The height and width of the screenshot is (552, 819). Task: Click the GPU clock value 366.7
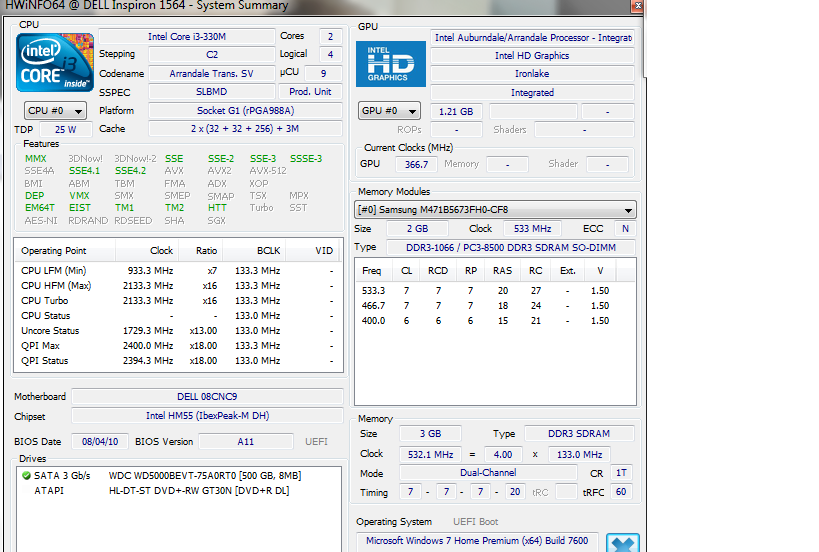(x=416, y=165)
